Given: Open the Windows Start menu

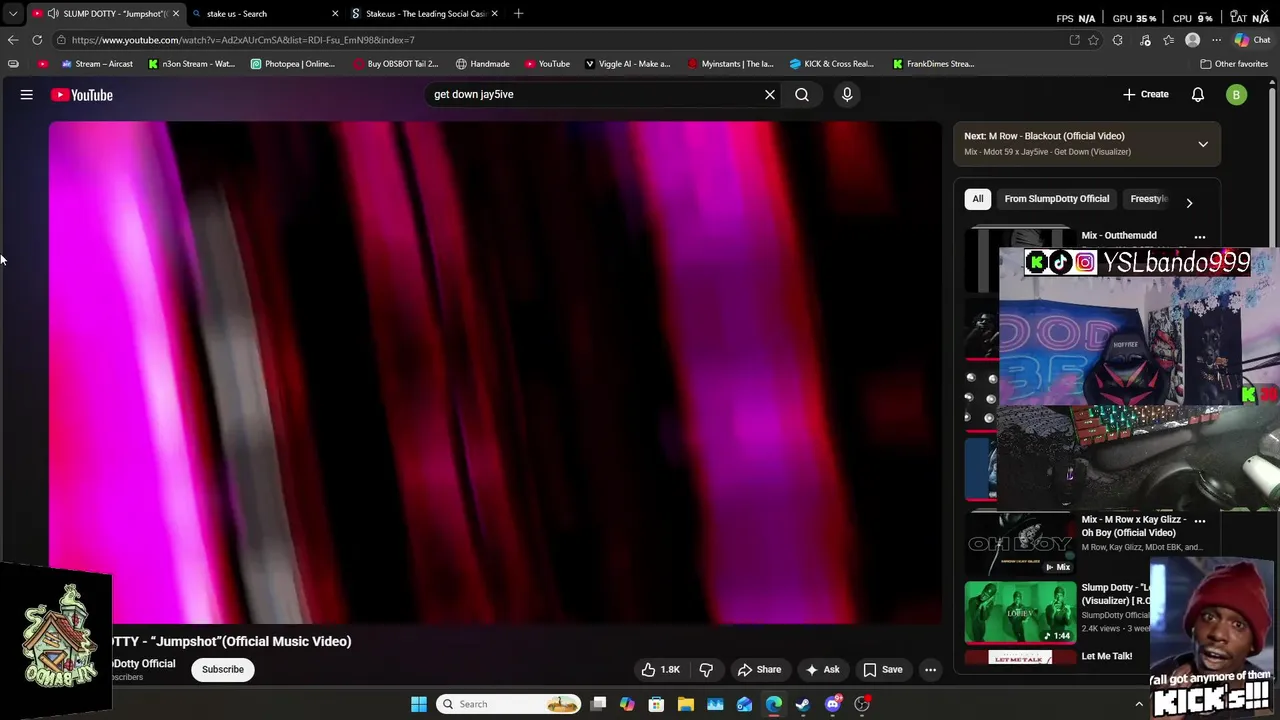Looking at the screenshot, I should point(419,704).
